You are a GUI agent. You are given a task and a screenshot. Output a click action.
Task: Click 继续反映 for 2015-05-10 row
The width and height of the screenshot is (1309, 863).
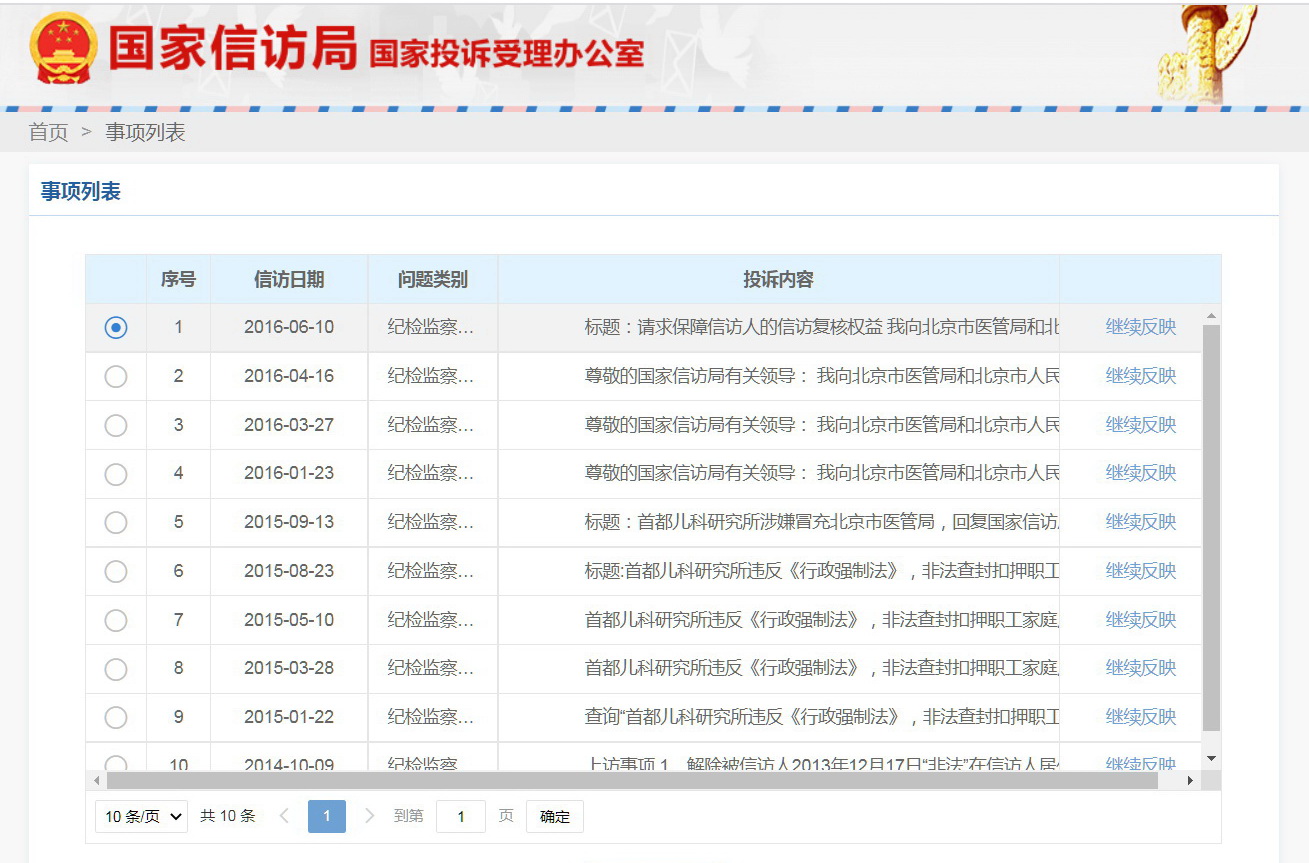tap(1141, 620)
